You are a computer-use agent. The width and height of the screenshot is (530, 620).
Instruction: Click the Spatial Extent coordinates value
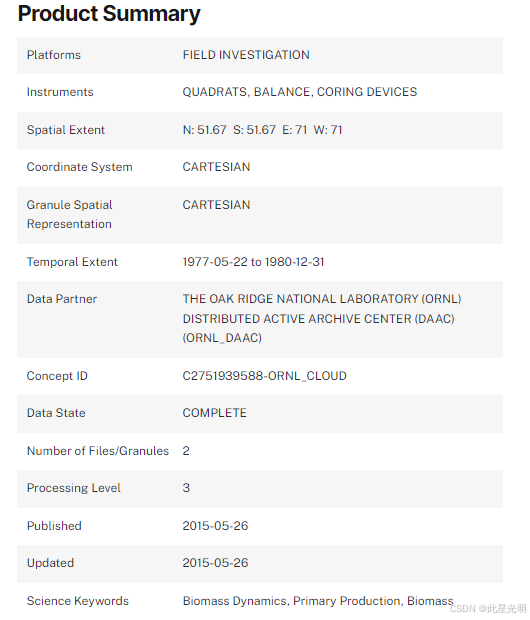click(263, 130)
